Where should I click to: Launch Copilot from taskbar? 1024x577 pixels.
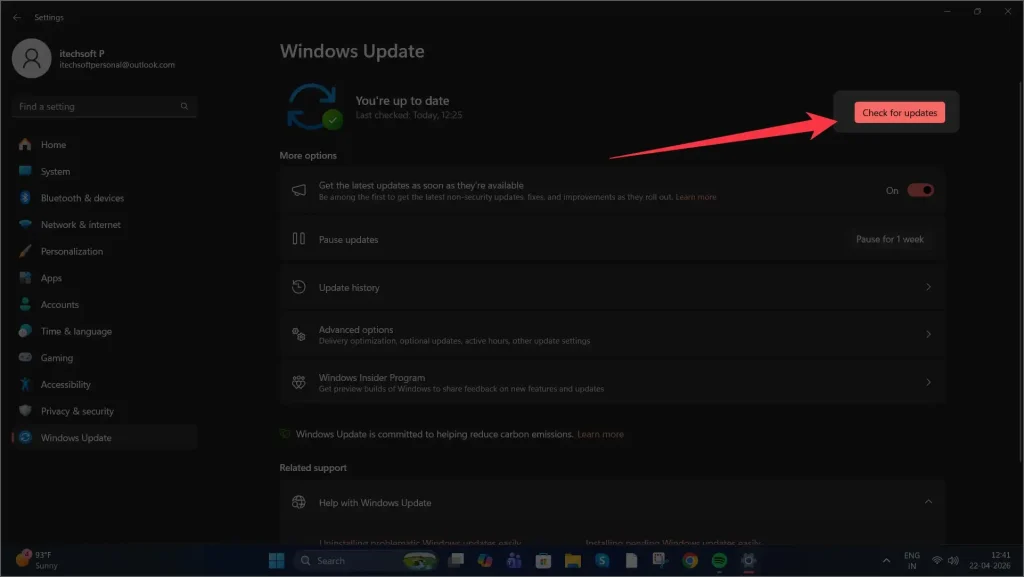[x=485, y=561]
